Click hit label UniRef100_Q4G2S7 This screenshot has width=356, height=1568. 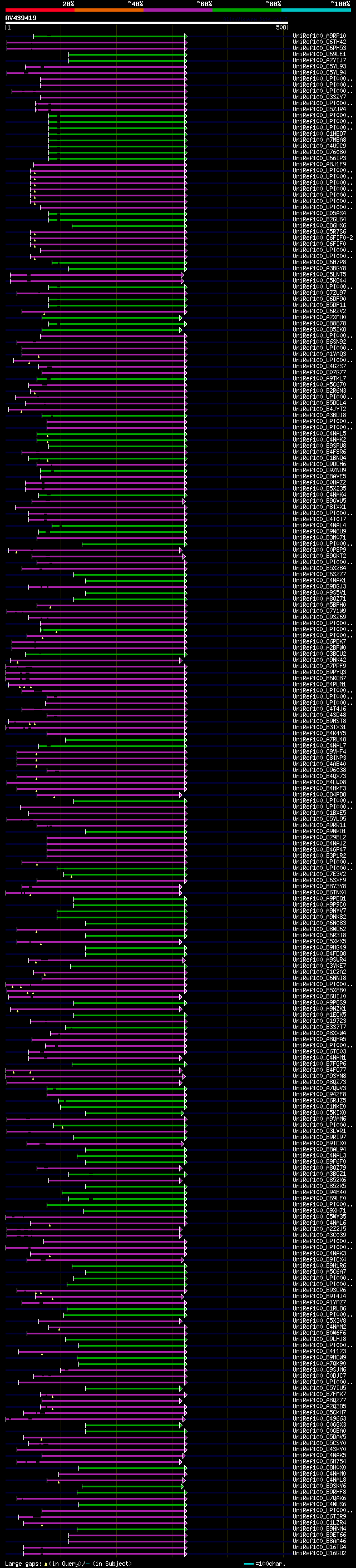[x=319, y=367]
